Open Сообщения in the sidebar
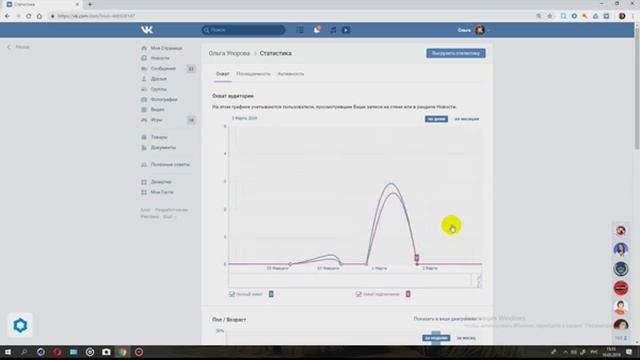640x360 pixels. 163,69
